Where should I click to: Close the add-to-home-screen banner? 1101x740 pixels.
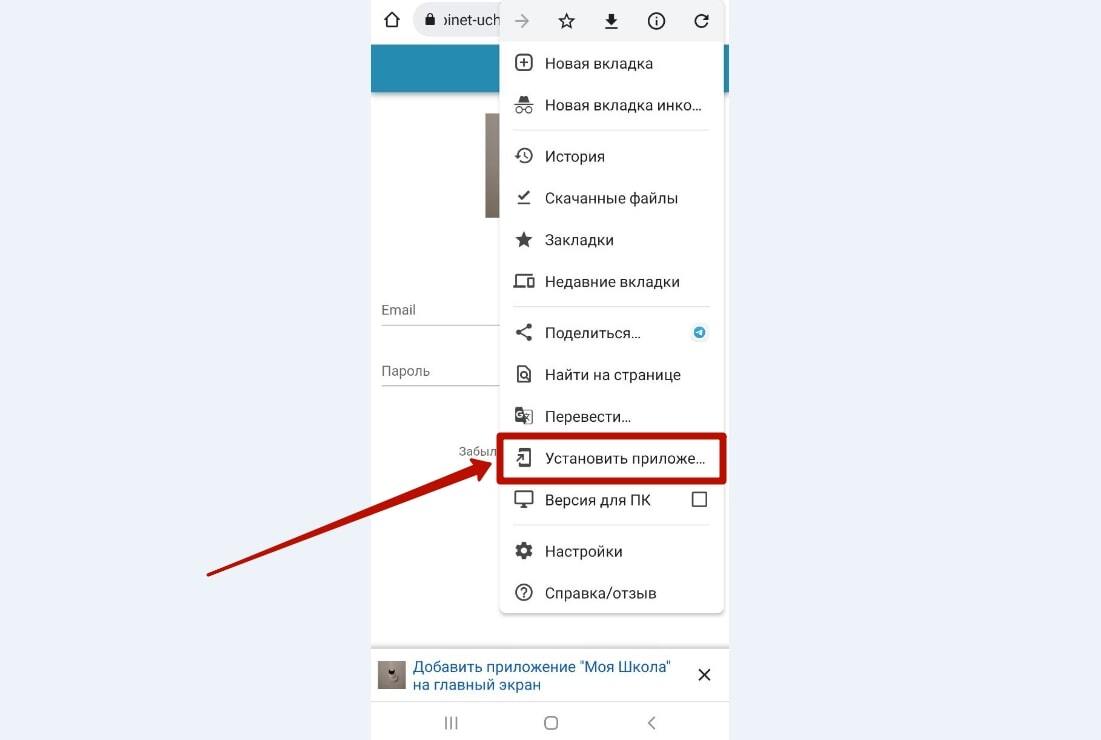tap(704, 675)
